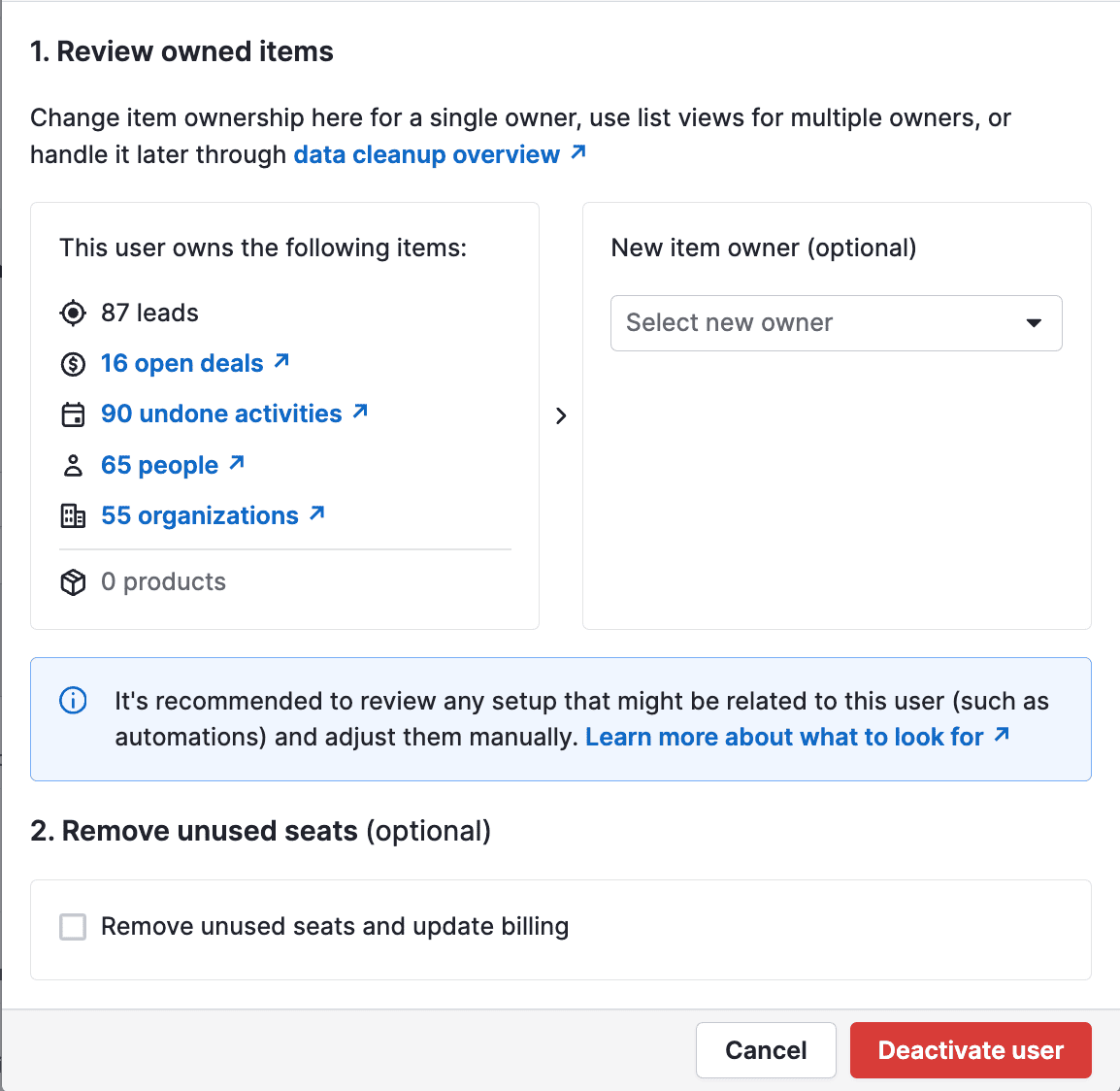Screen dimensions: 1120x1091
Task: Click the external-link arrow after data cleanup overview
Action: pyautogui.click(x=577, y=152)
